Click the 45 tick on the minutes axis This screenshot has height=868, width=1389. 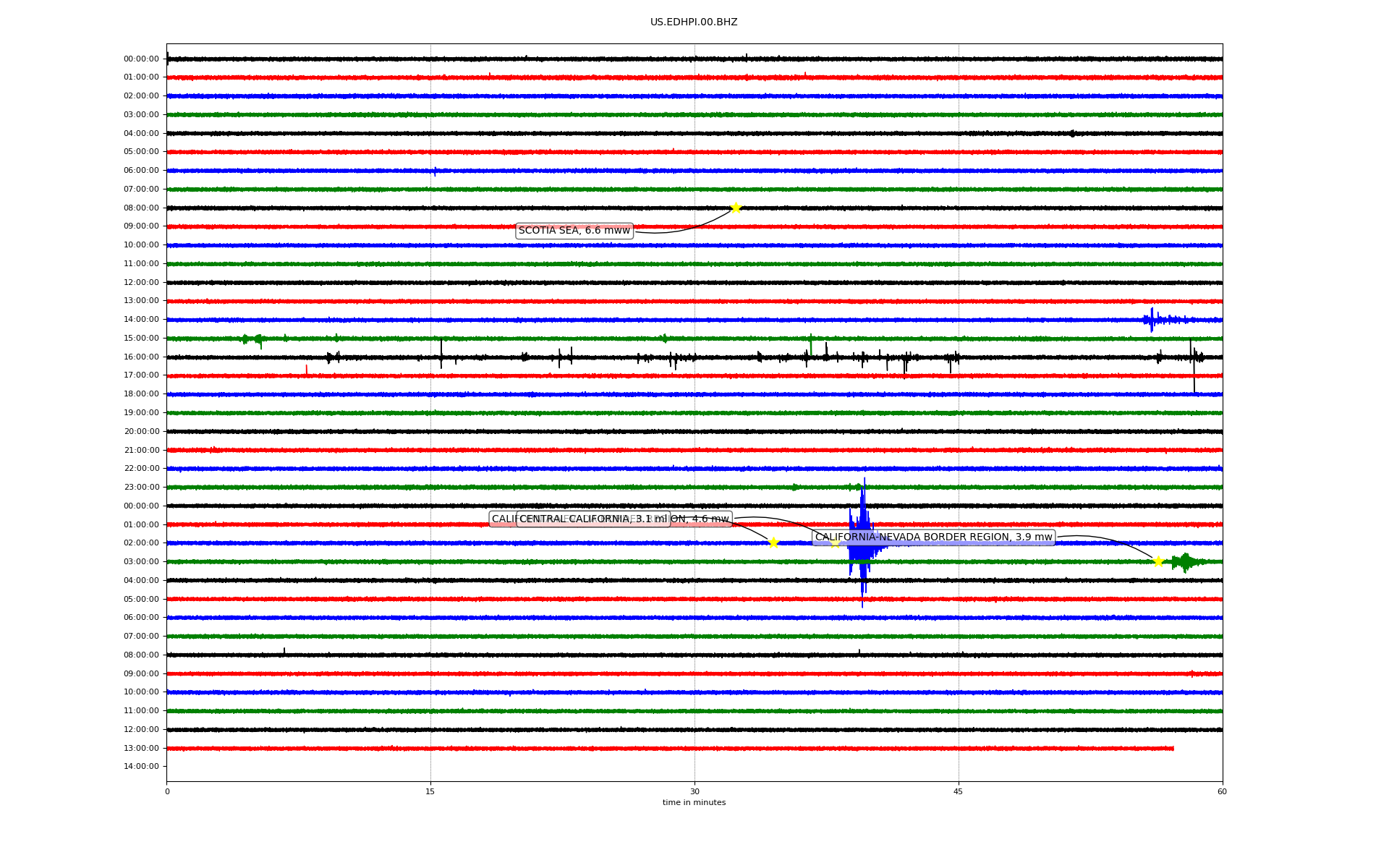pyautogui.click(x=959, y=791)
